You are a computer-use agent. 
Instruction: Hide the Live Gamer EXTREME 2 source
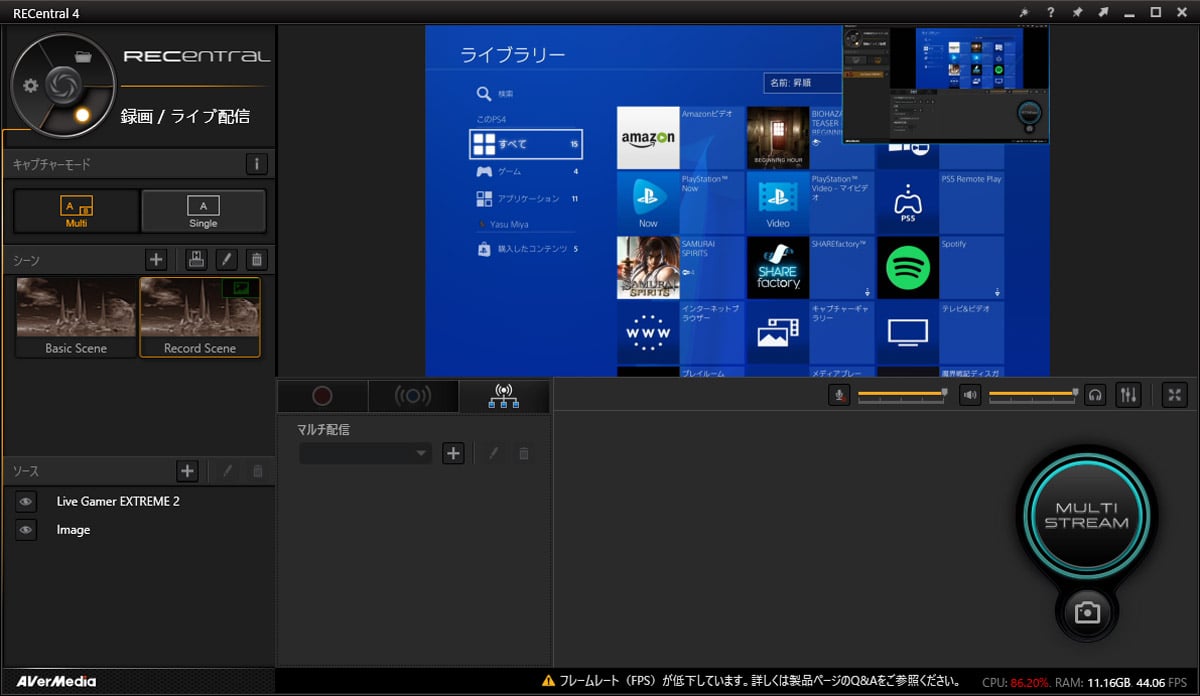(26, 501)
